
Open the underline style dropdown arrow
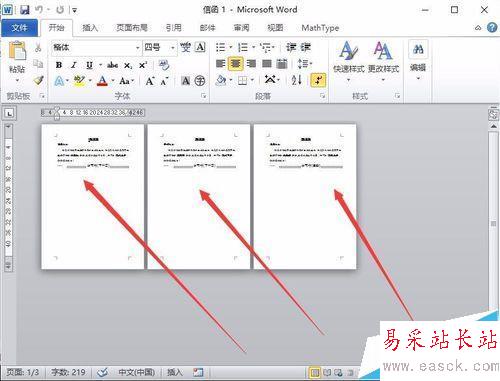point(100,65)
